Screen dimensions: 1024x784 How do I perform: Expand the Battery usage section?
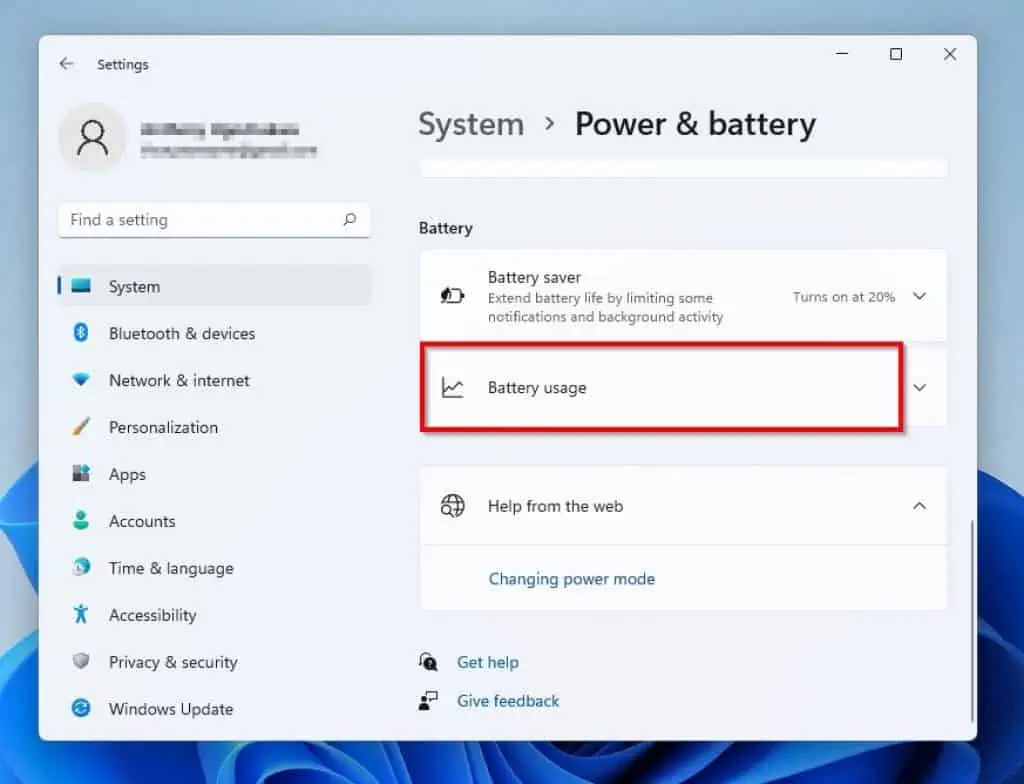[x=919, y=388]
